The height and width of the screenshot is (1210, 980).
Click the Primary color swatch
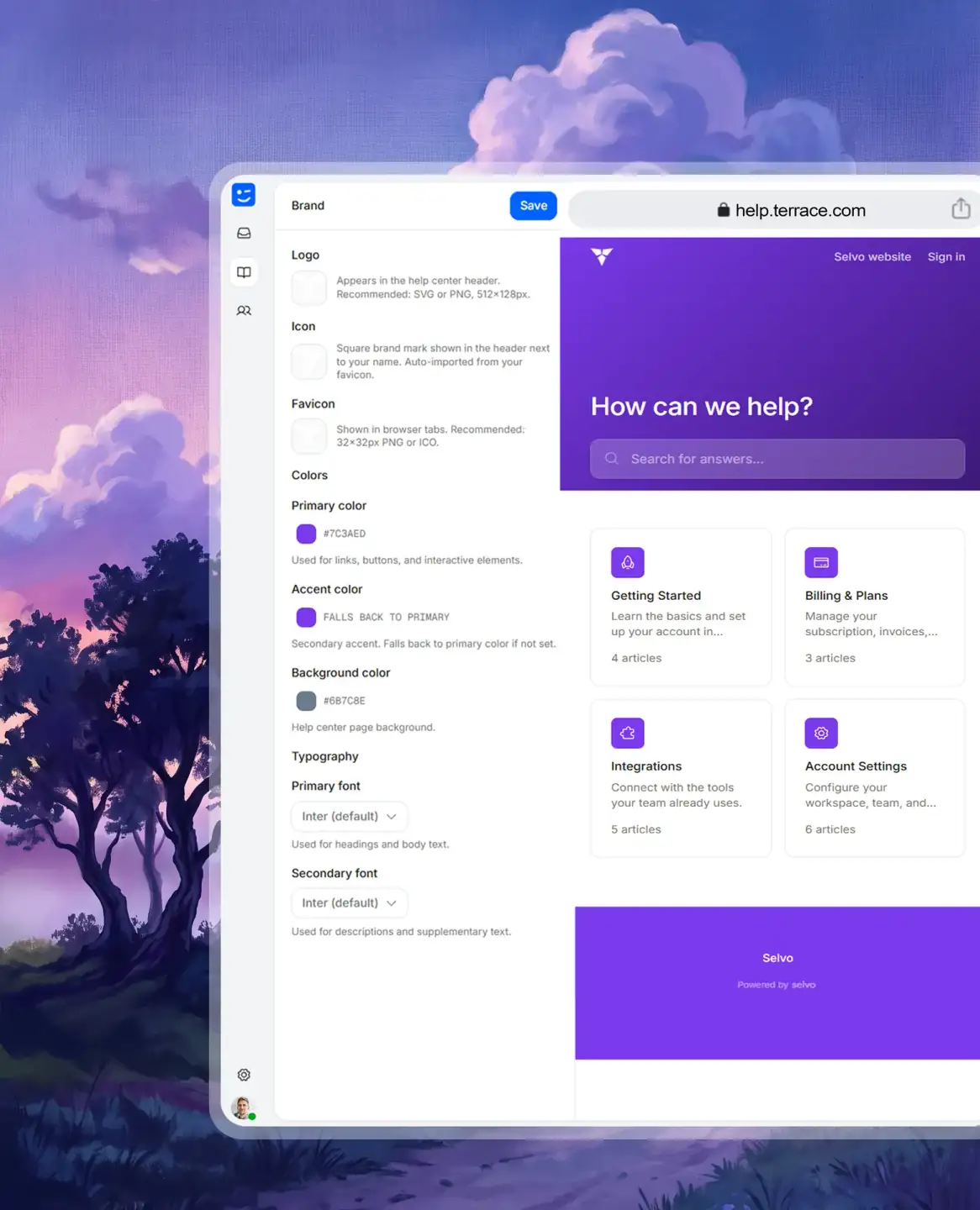[x=306, y=534]
